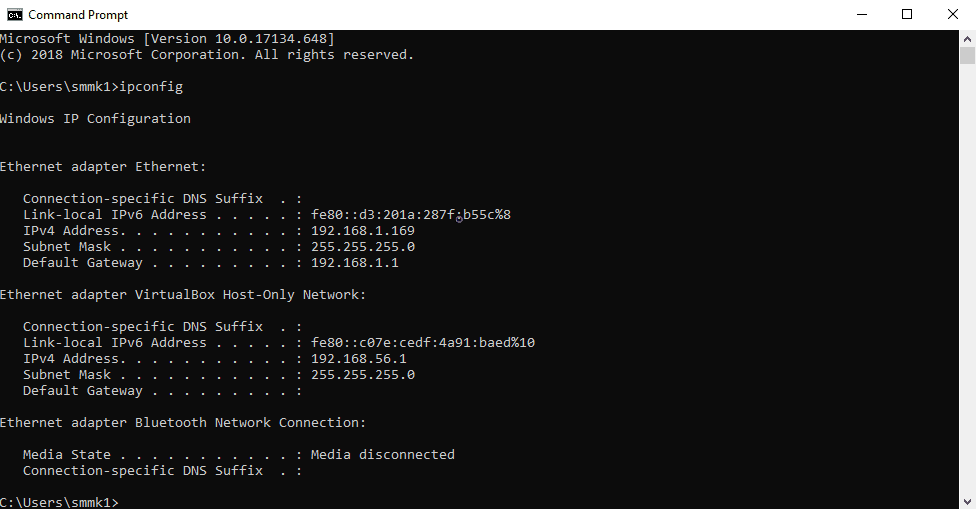This screenshot has width=976, height=509.
Task: Click the default gateway 192.168.1.1 text
Action: pos(355,263)
